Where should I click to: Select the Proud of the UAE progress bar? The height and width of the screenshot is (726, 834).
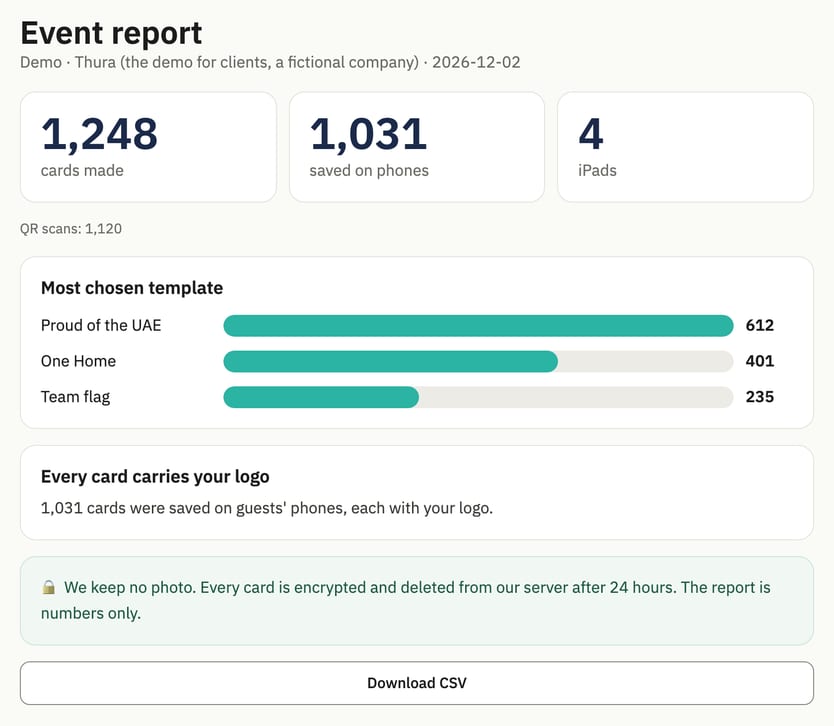click(478, 326)
